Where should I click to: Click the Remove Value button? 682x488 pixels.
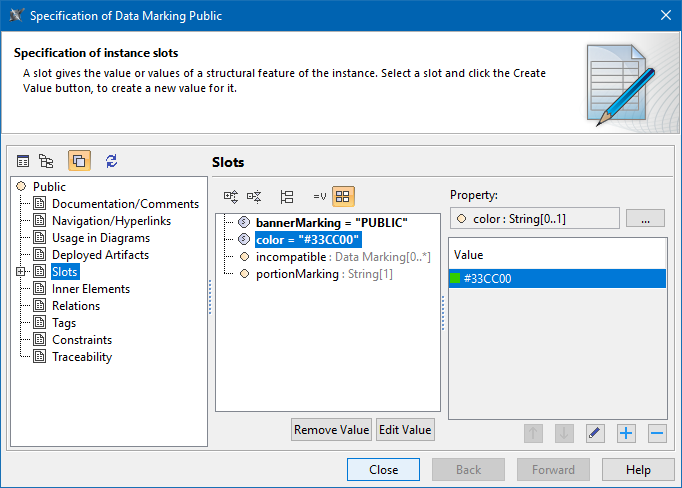(331, 430)
